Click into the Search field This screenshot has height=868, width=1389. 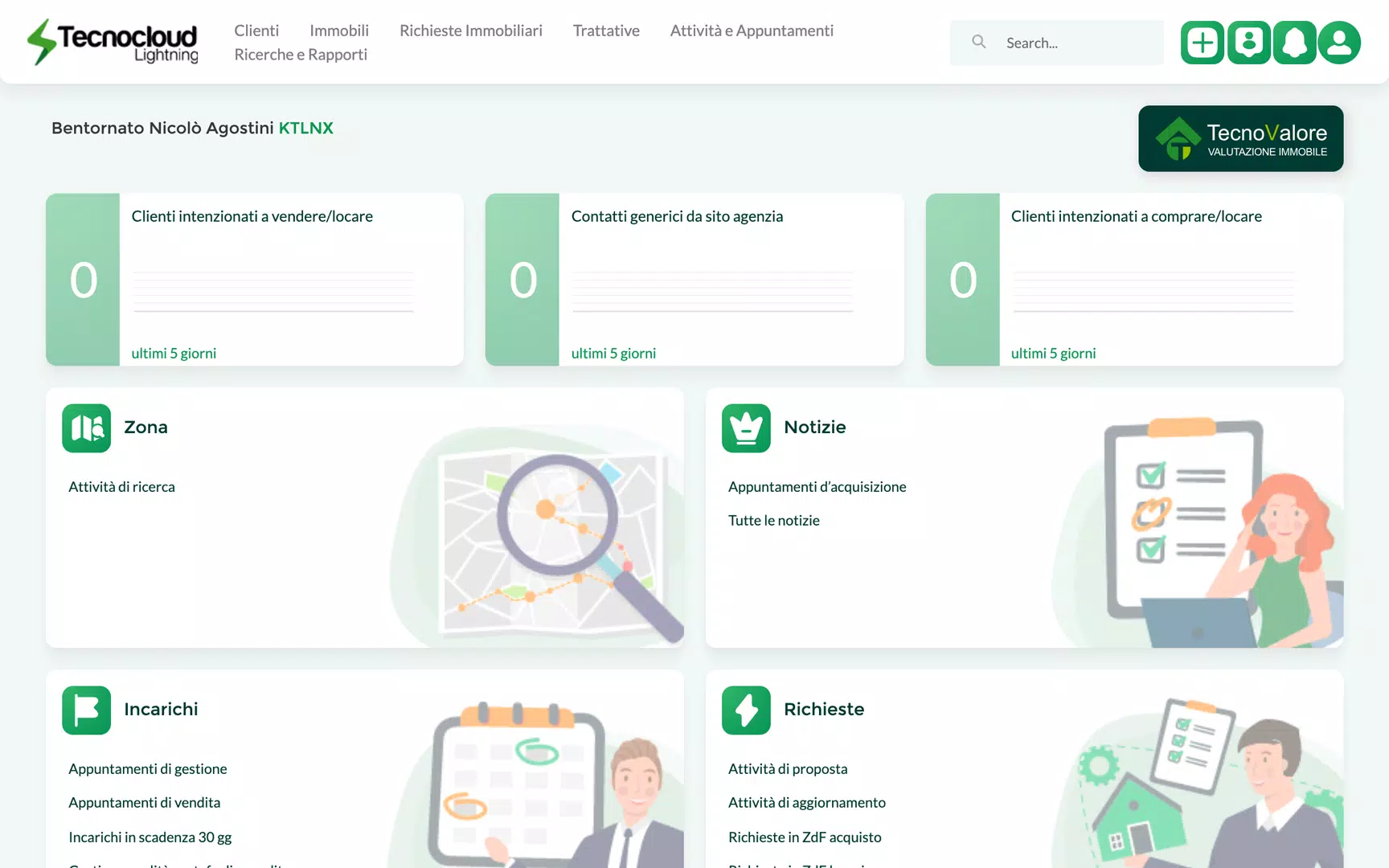pos(1056,43)
